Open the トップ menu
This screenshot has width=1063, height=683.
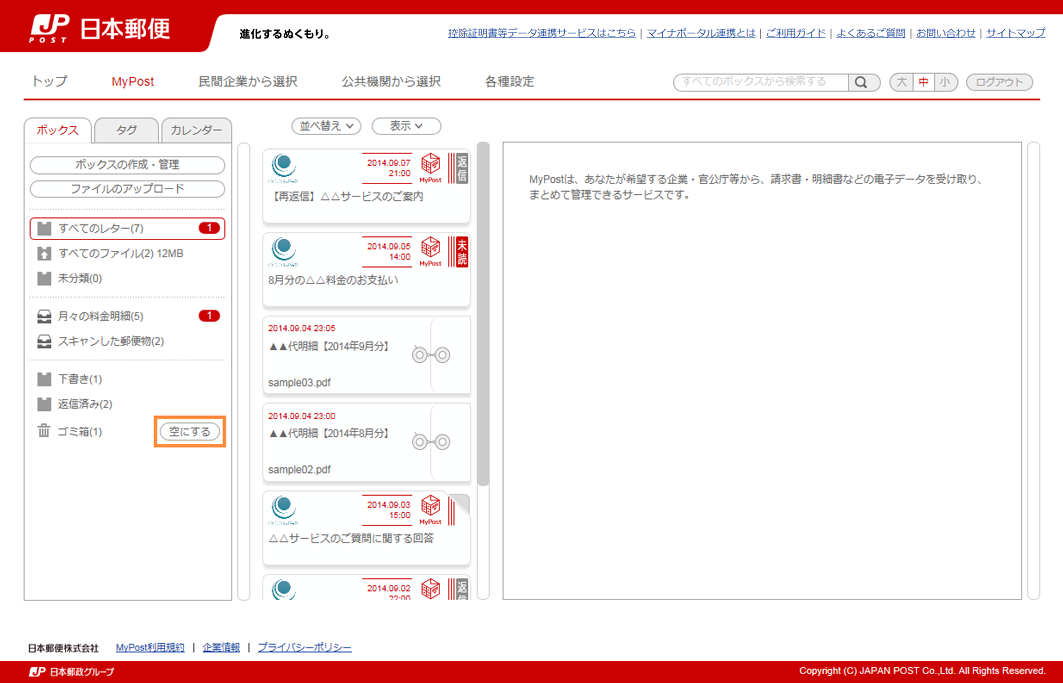pyautogui.click(x=49, y=81)
